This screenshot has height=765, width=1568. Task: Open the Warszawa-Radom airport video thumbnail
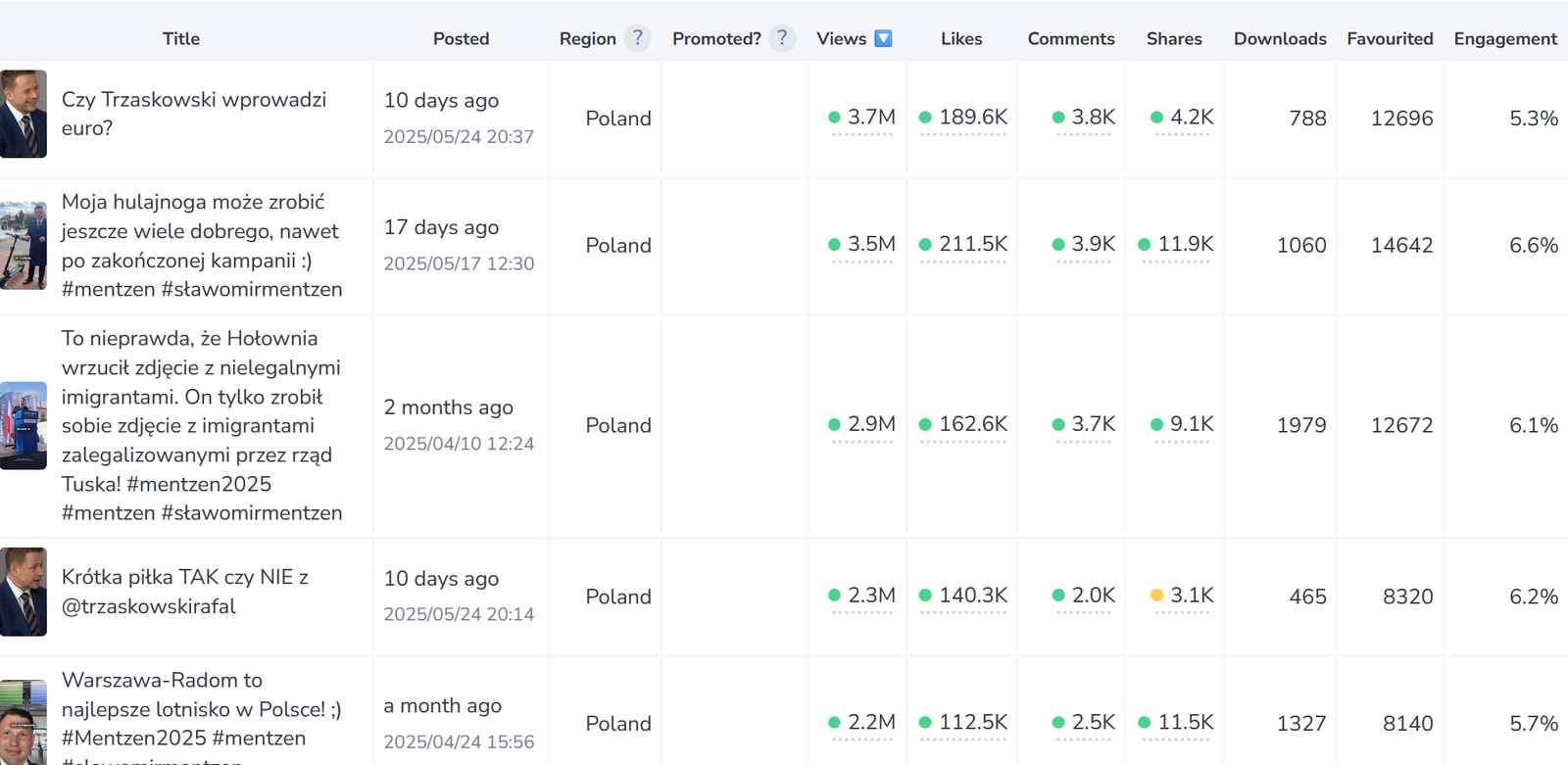click(24, 723)
